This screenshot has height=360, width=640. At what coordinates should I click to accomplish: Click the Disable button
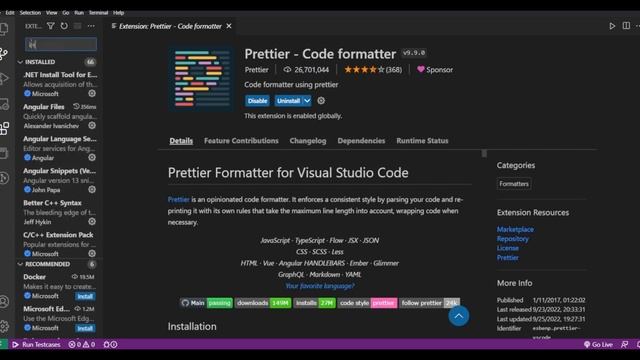click(258, 101)
